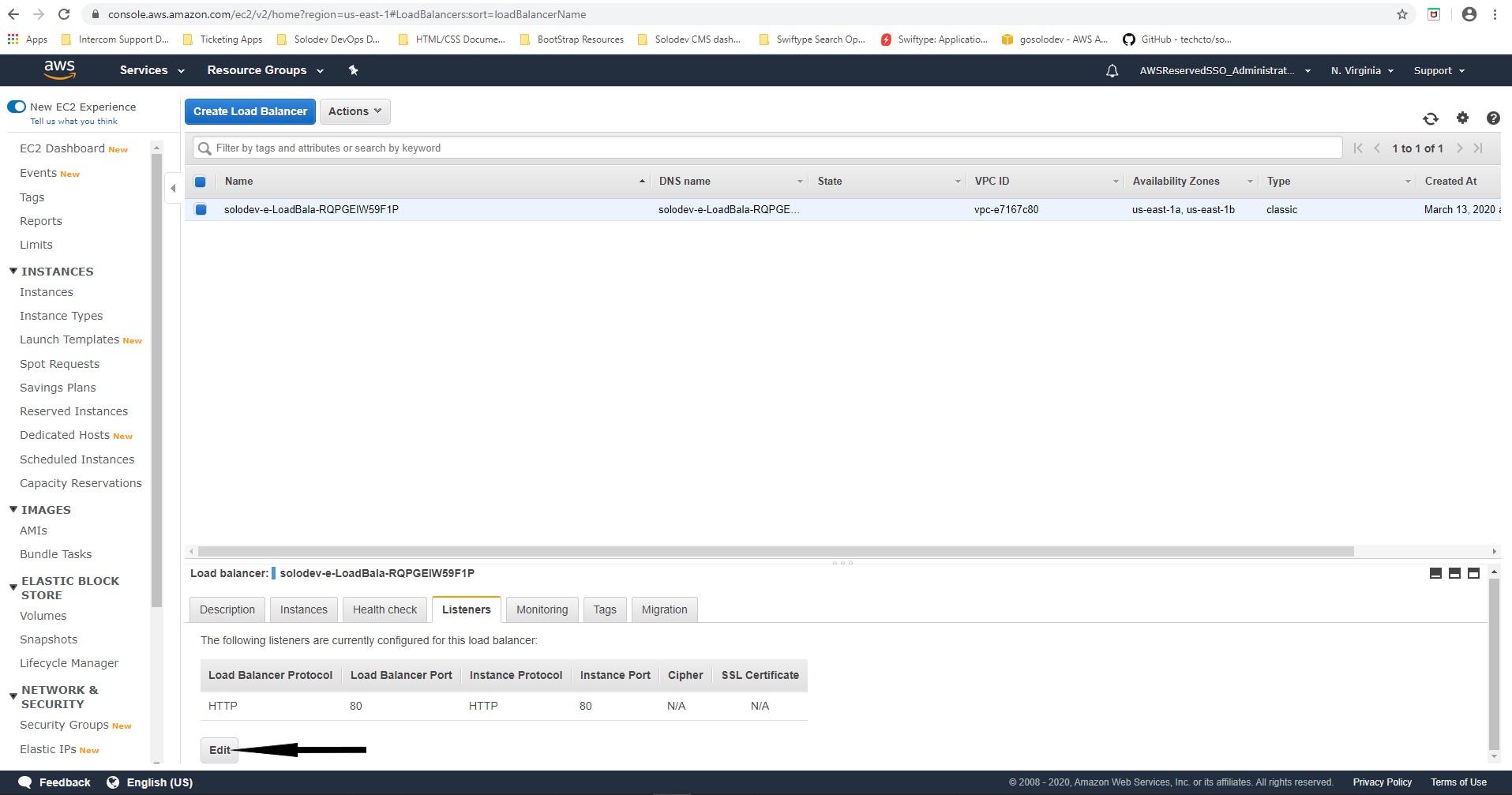Bookmark this page with star icon
The image size is (1512, 795).
pos(1402,14)
